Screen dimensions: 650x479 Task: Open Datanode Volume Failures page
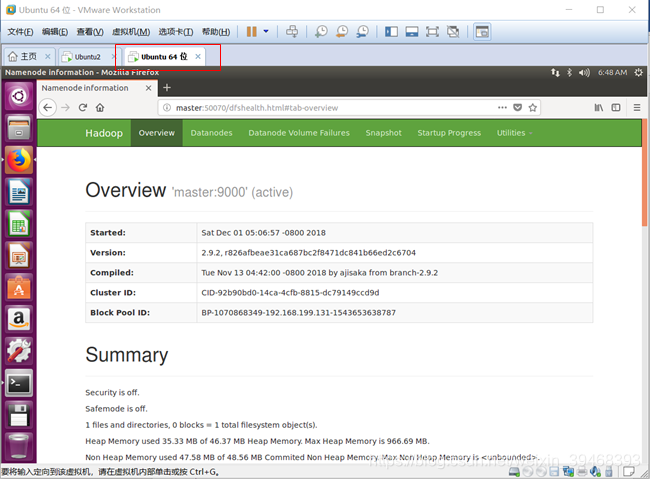point(299,133)
